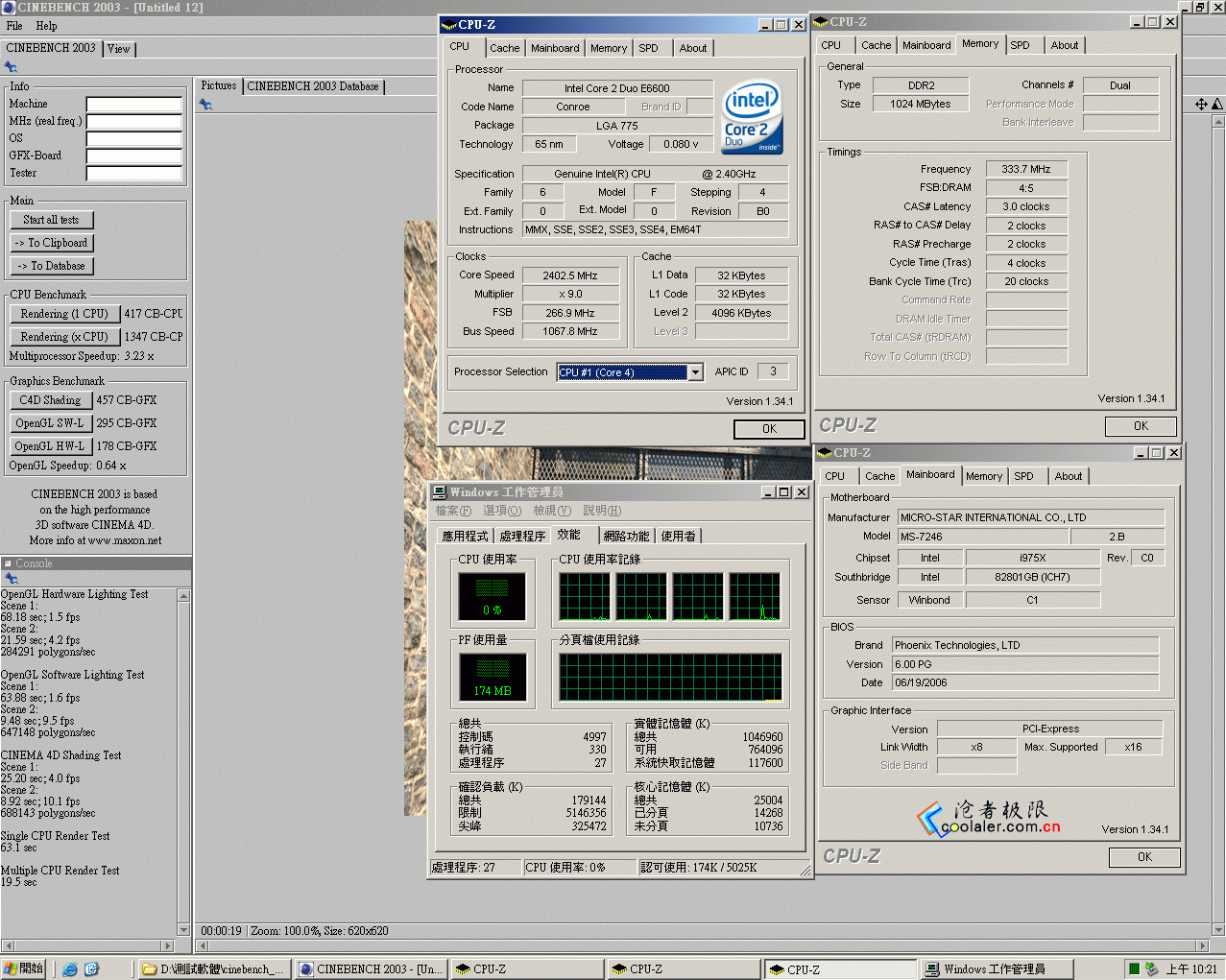This screenshot has height=980, width=1226.
Task: Switch to Mainboard tab in CPU window
Action: pyautogui.click(x=555, y=48)
